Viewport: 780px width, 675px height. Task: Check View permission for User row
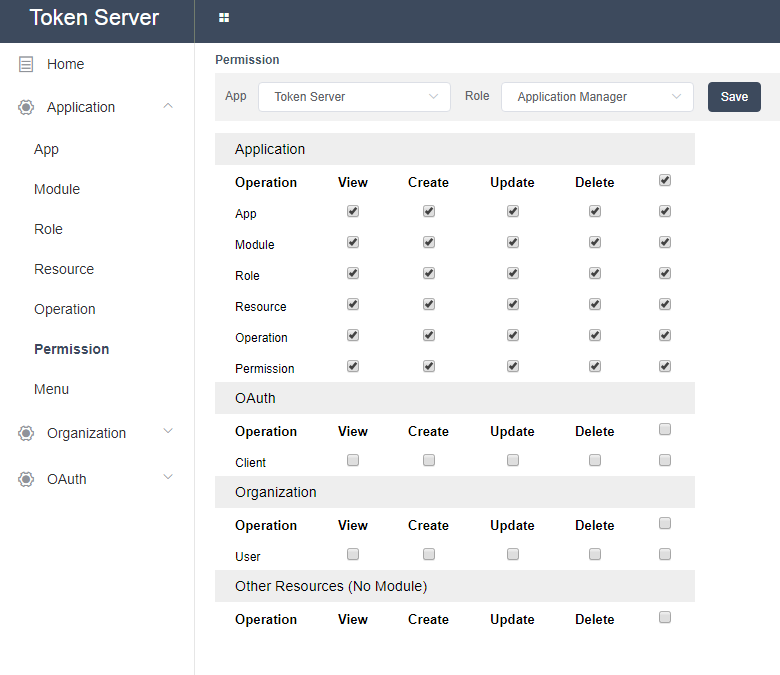point(353,554)
